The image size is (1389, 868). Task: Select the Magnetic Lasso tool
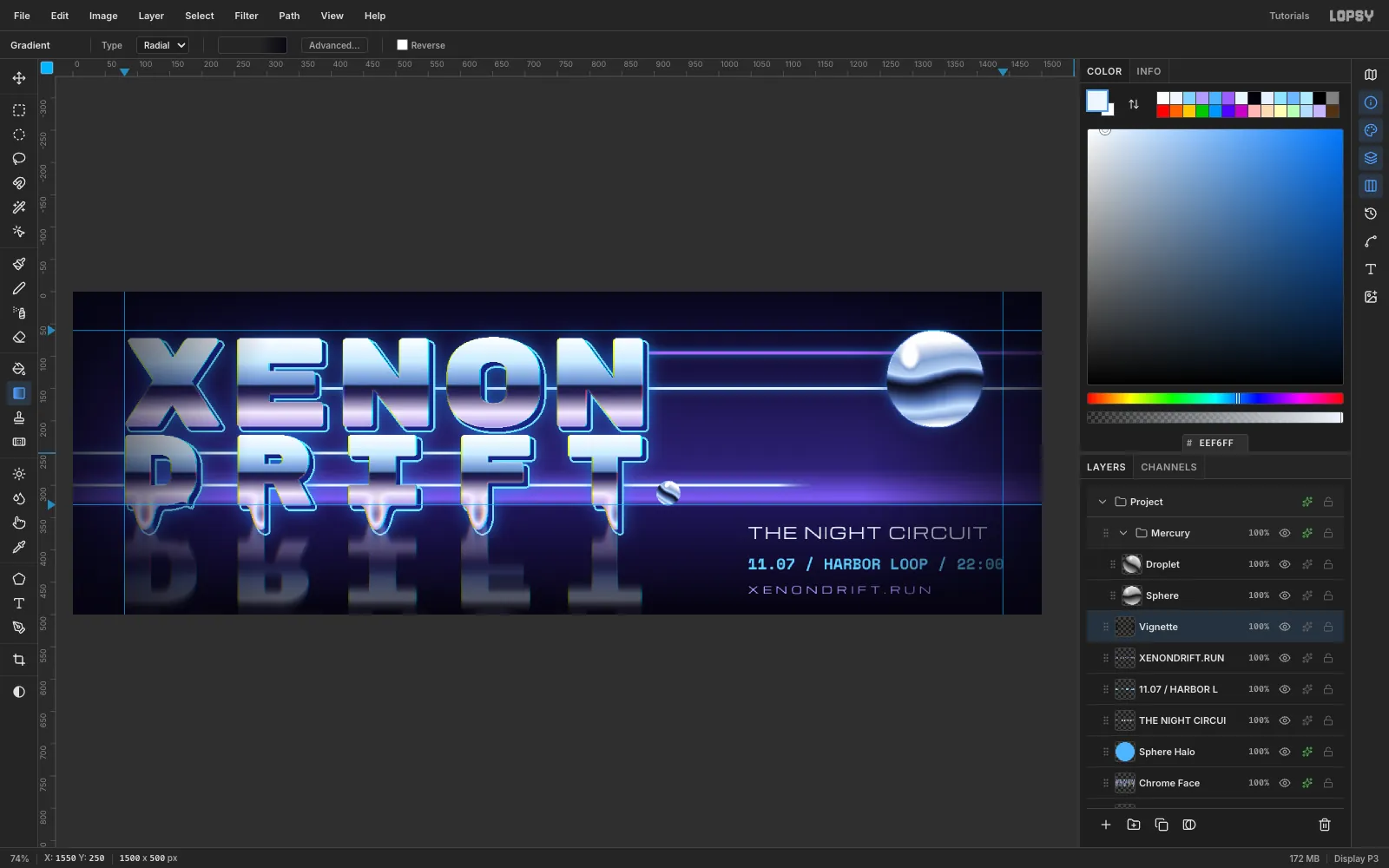(18, 183)
